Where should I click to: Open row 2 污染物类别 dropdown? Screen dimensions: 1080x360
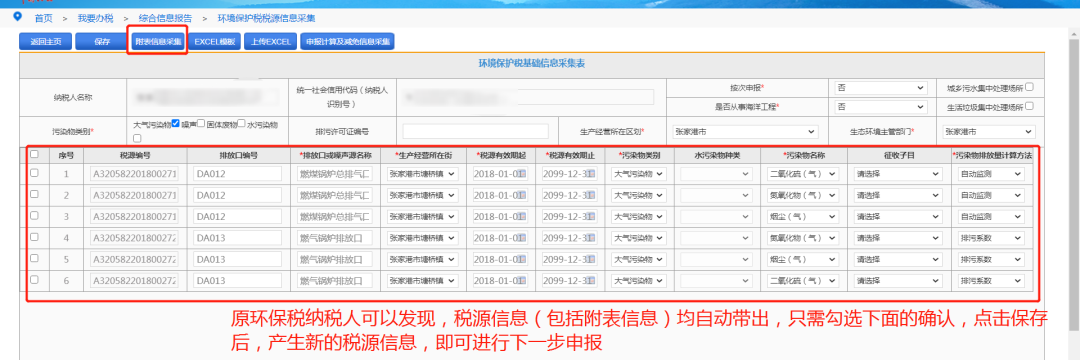639,196
